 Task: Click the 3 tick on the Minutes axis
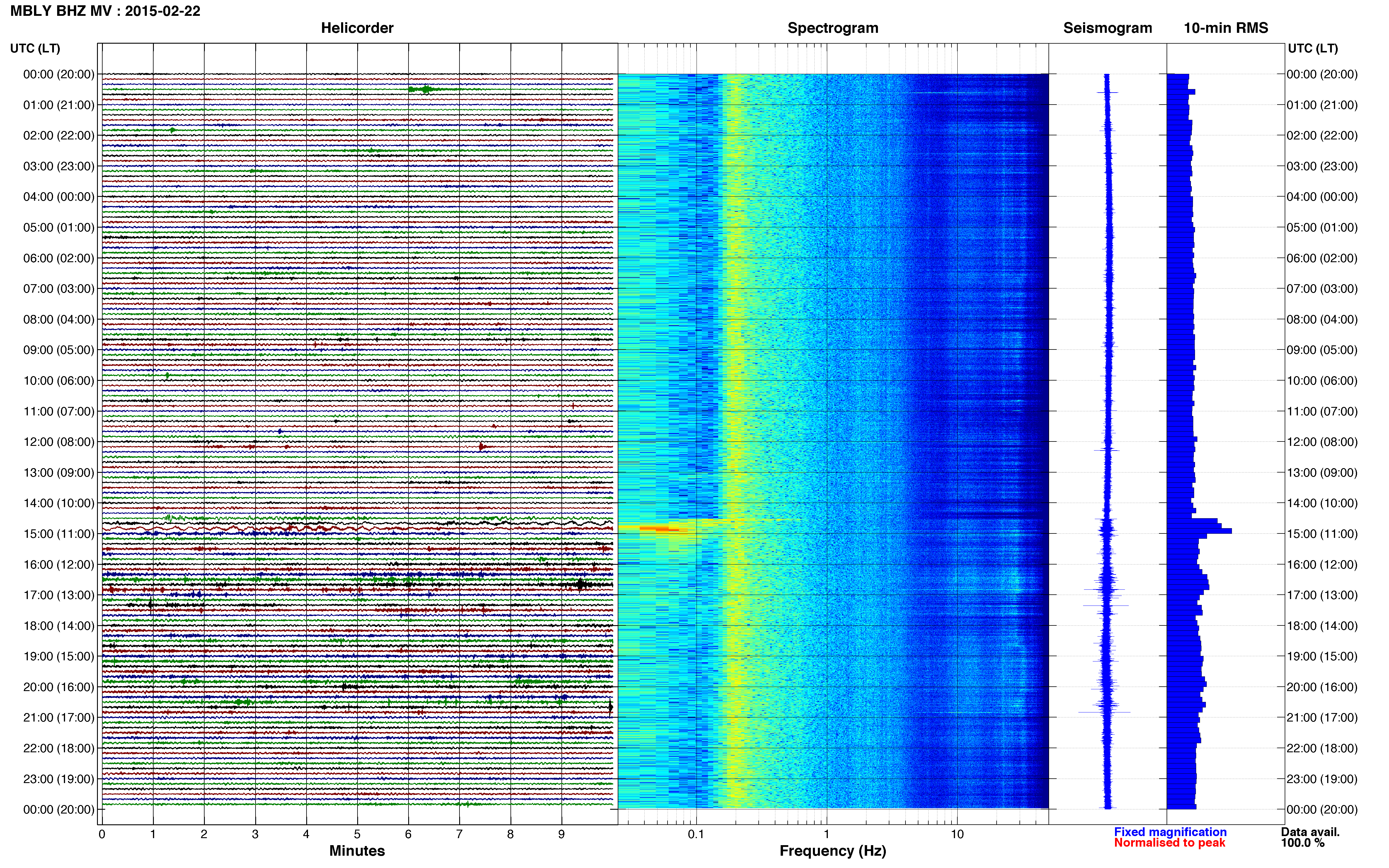[255, 834]
